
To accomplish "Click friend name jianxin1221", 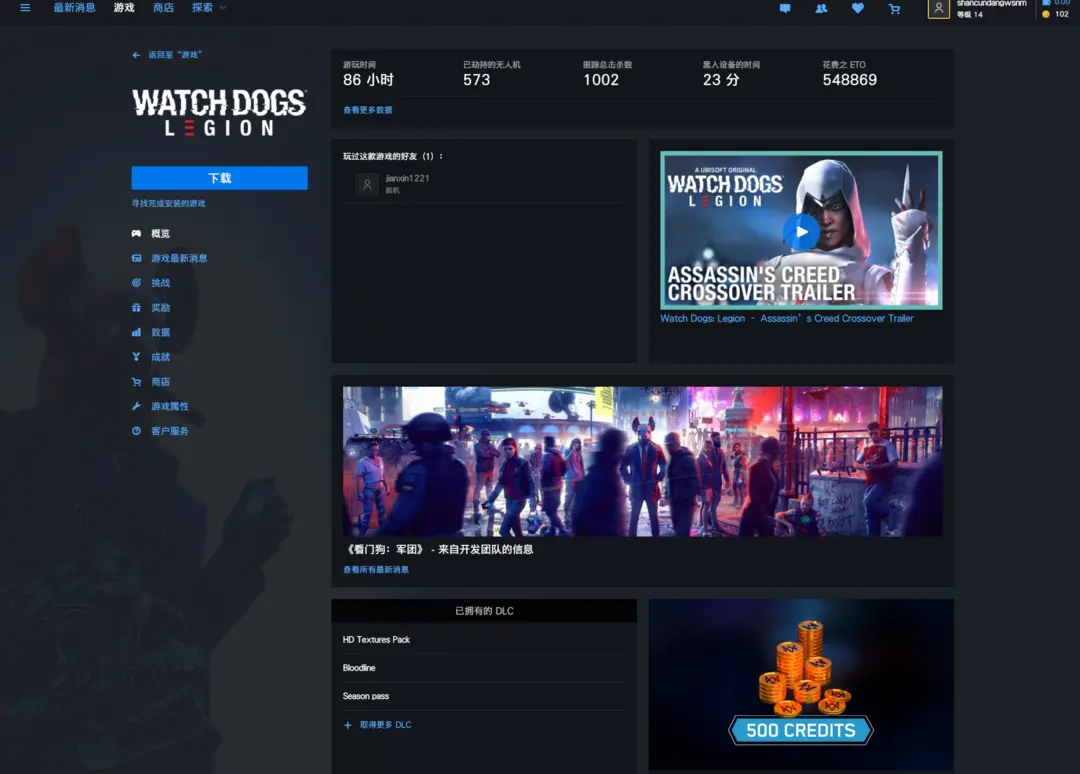I will pos(407,178).
